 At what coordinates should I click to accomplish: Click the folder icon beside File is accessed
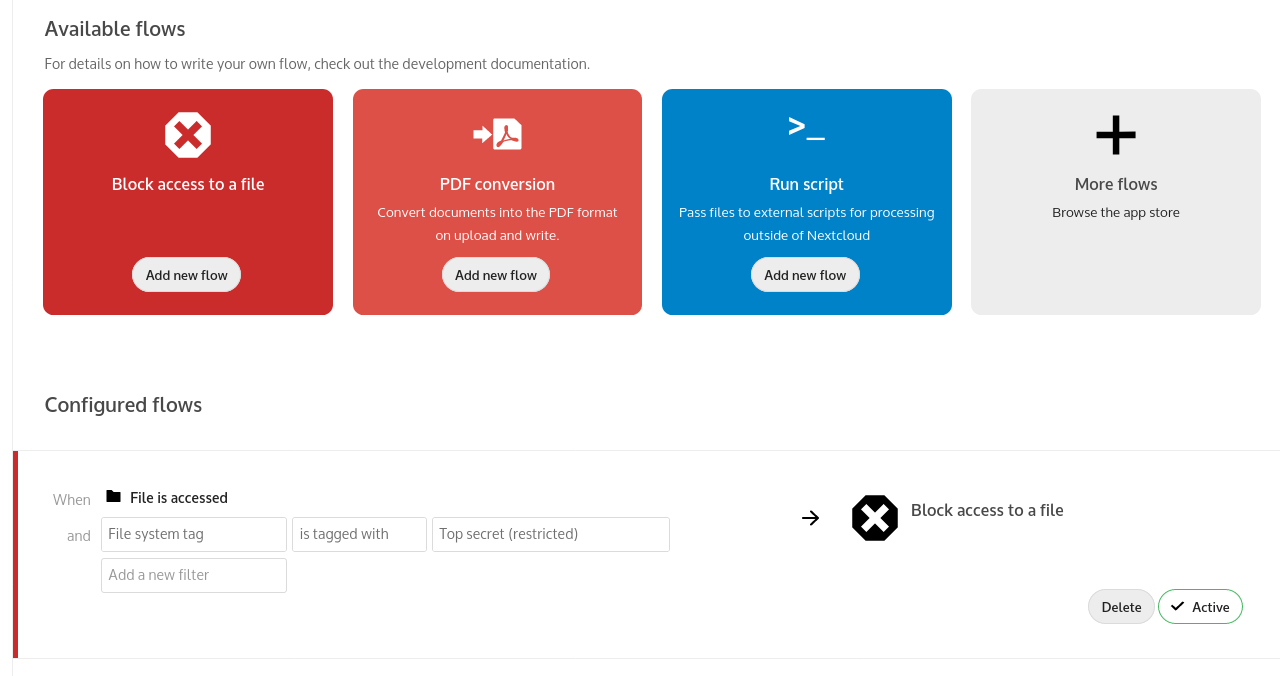click(x=113, y=497)
